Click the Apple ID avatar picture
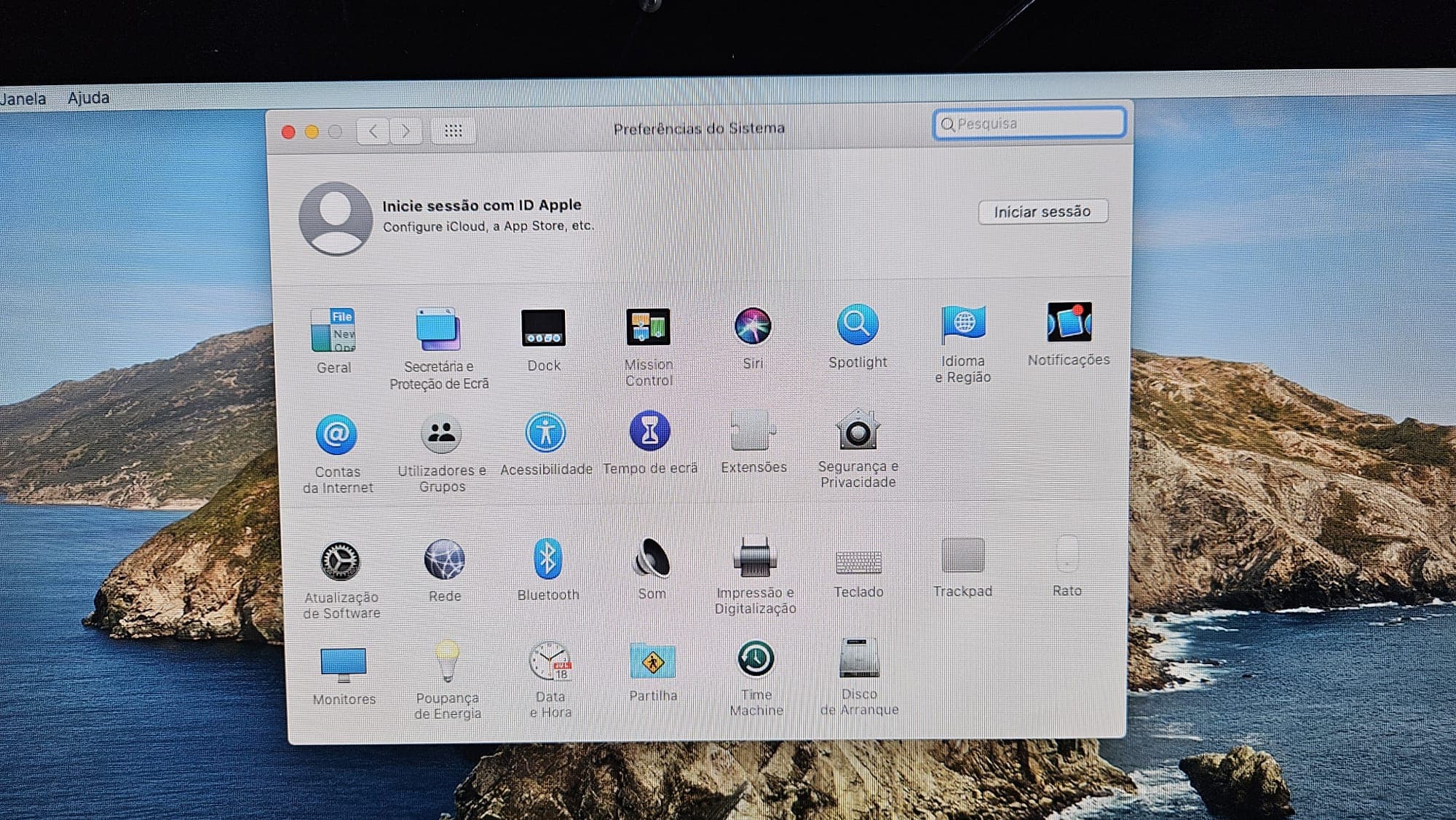The height and width of the screenshot is (820, 1456). tap(336, 218)
